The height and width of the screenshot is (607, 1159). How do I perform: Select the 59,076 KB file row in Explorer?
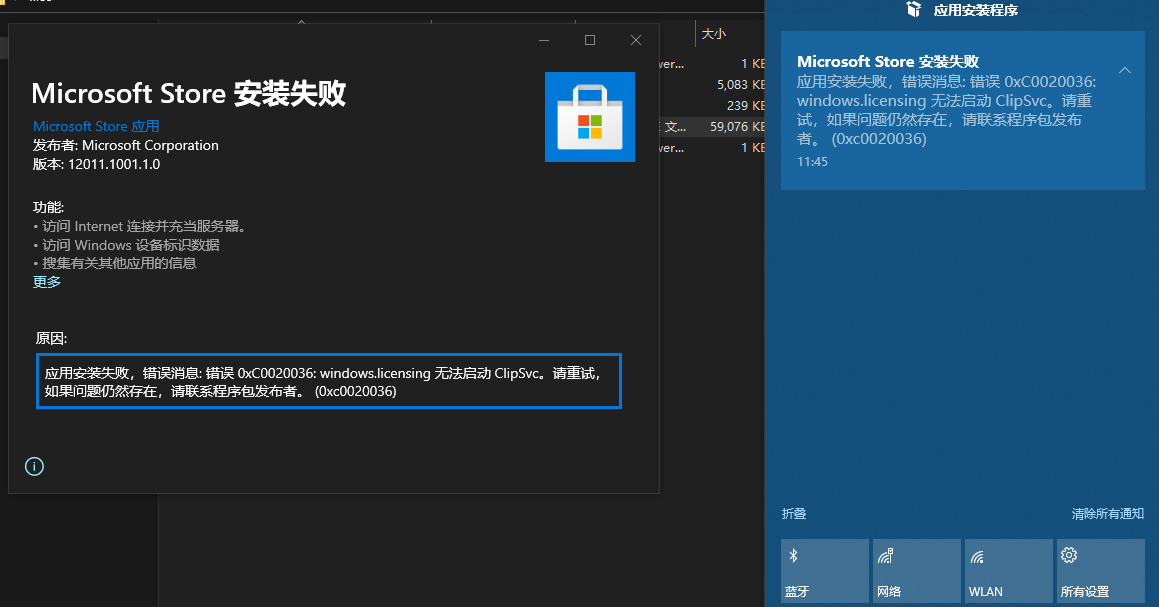712,126
